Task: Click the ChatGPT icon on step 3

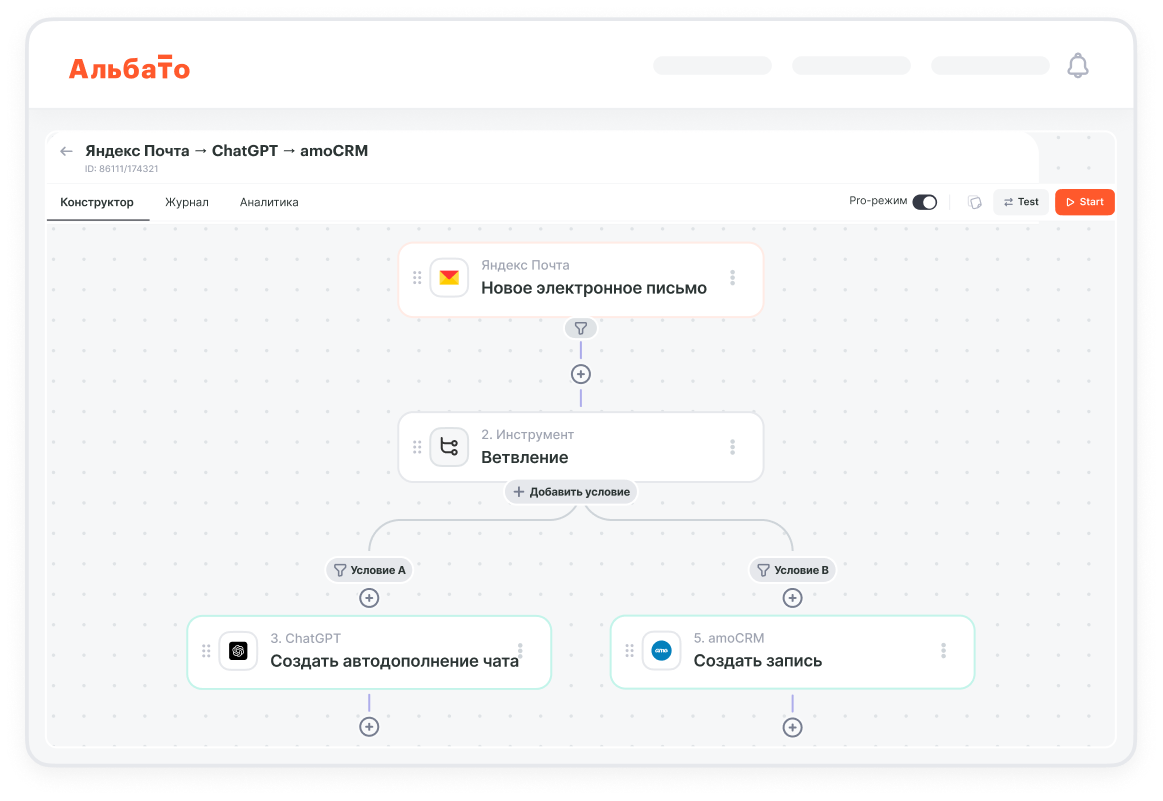Action: (x=238, y=651)
